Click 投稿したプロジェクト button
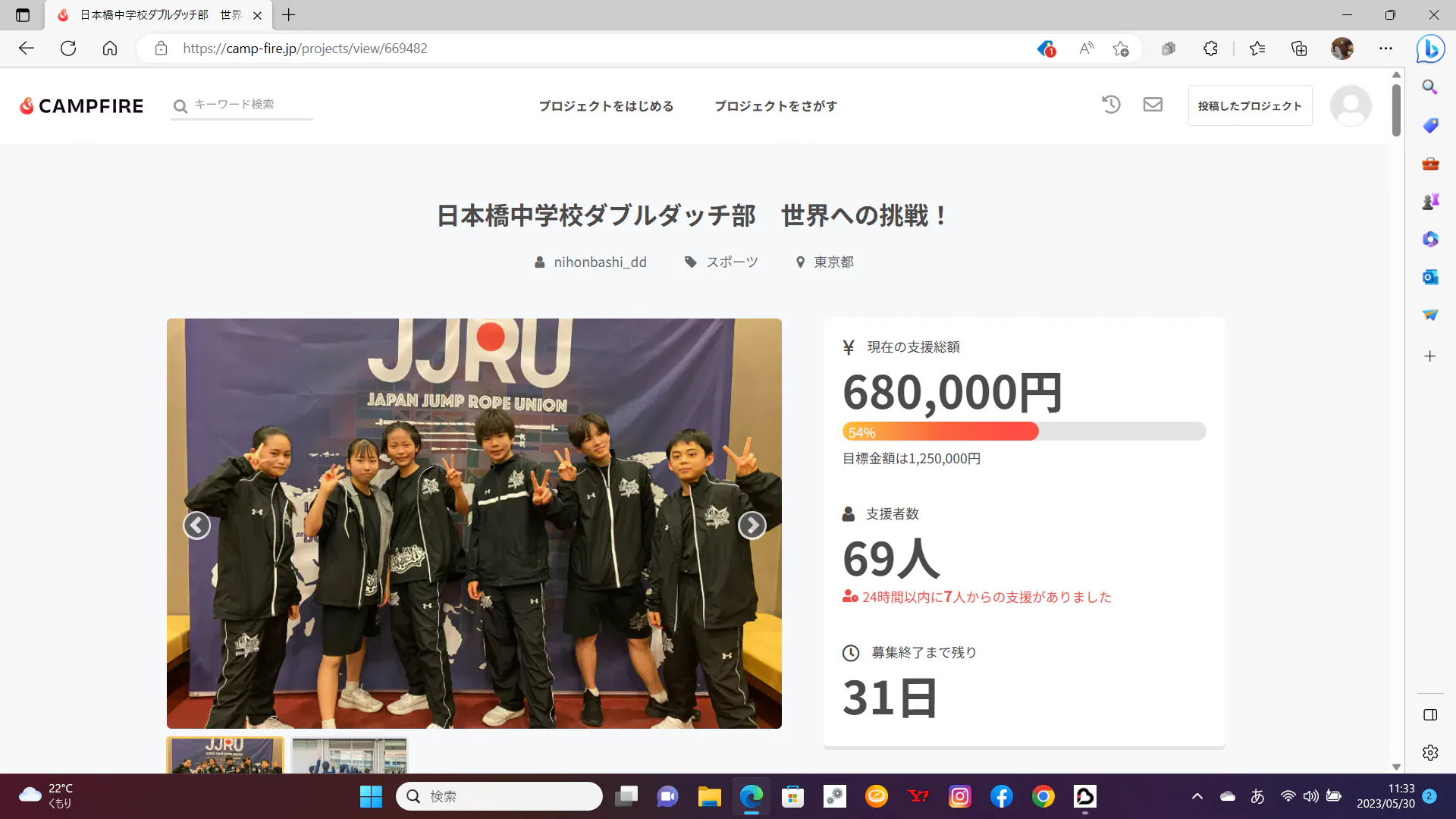 1250,106
